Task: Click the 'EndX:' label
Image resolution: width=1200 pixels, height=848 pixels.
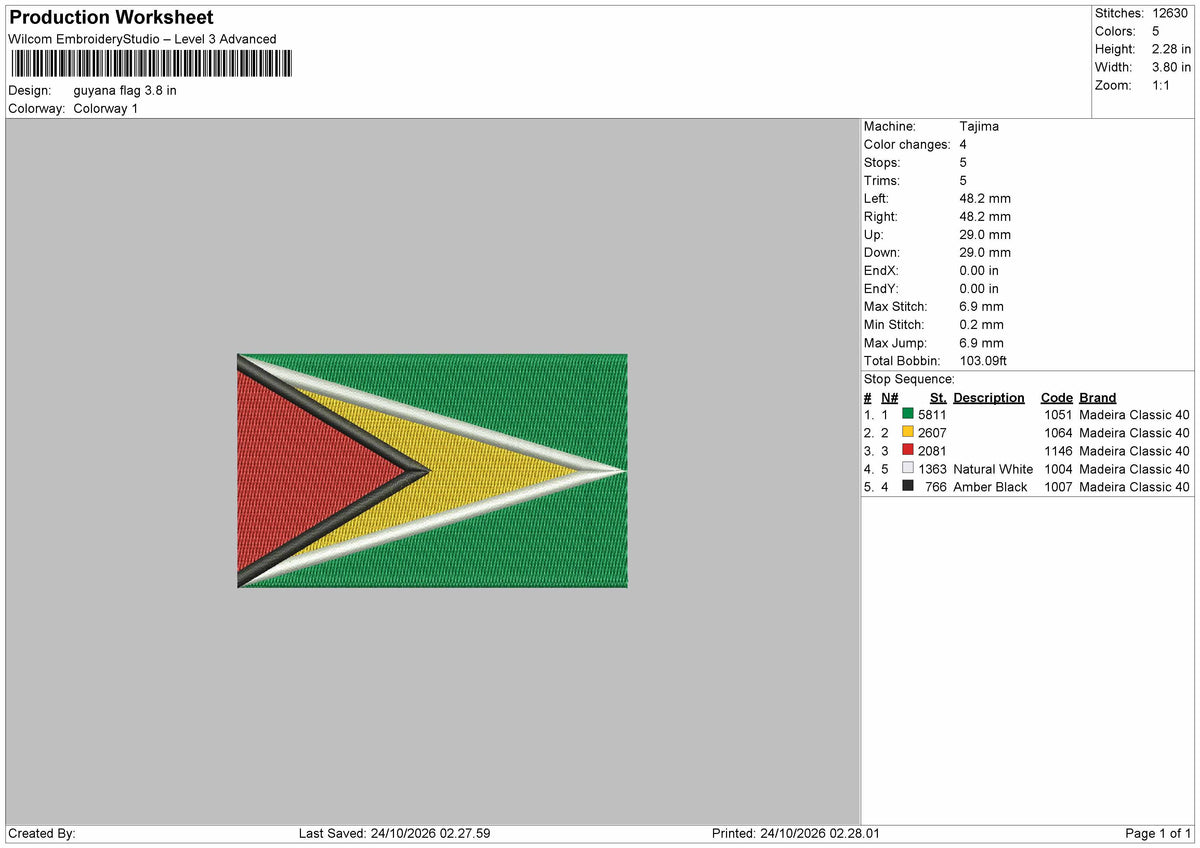Action: pos(882,270)
